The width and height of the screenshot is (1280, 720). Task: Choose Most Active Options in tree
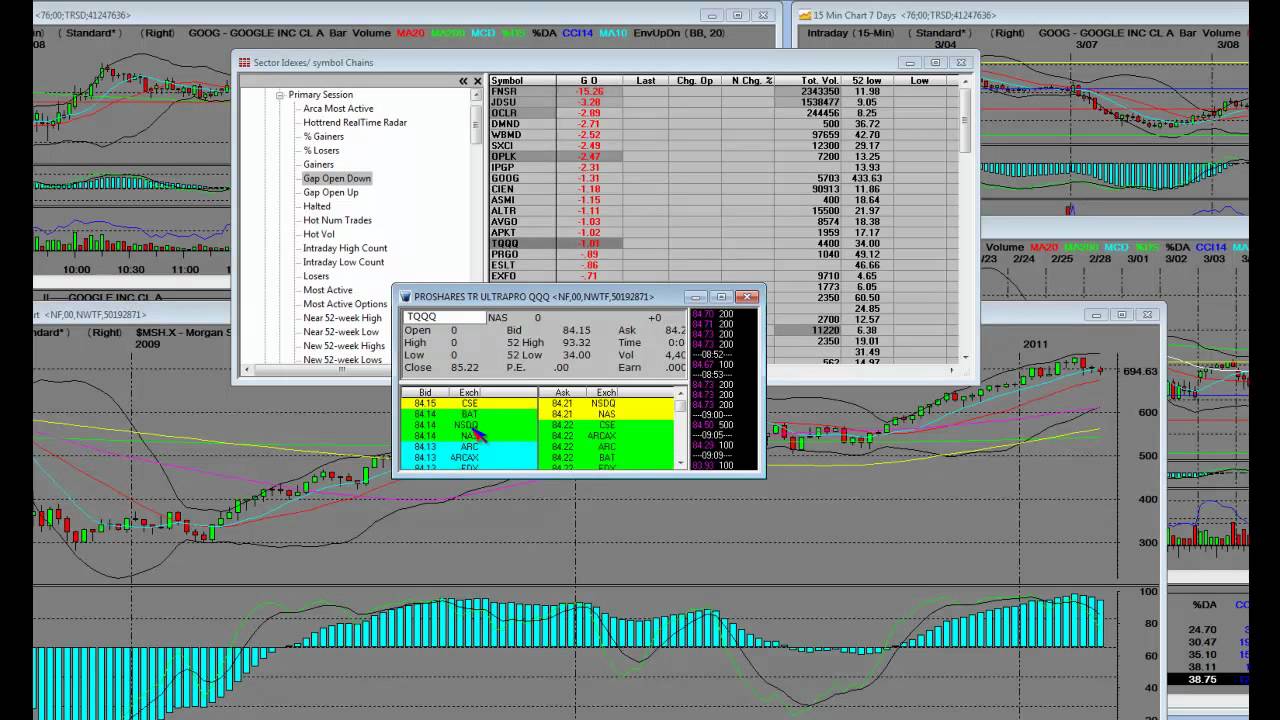point(344,304)
